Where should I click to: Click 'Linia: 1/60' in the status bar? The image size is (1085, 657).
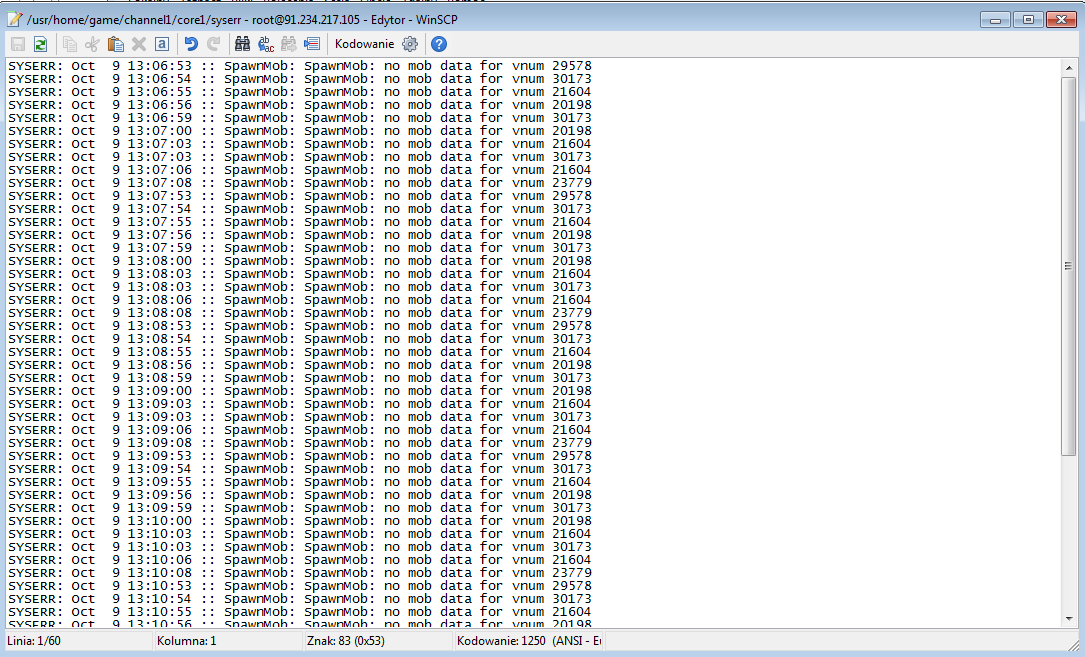click(x=34, y=641)
